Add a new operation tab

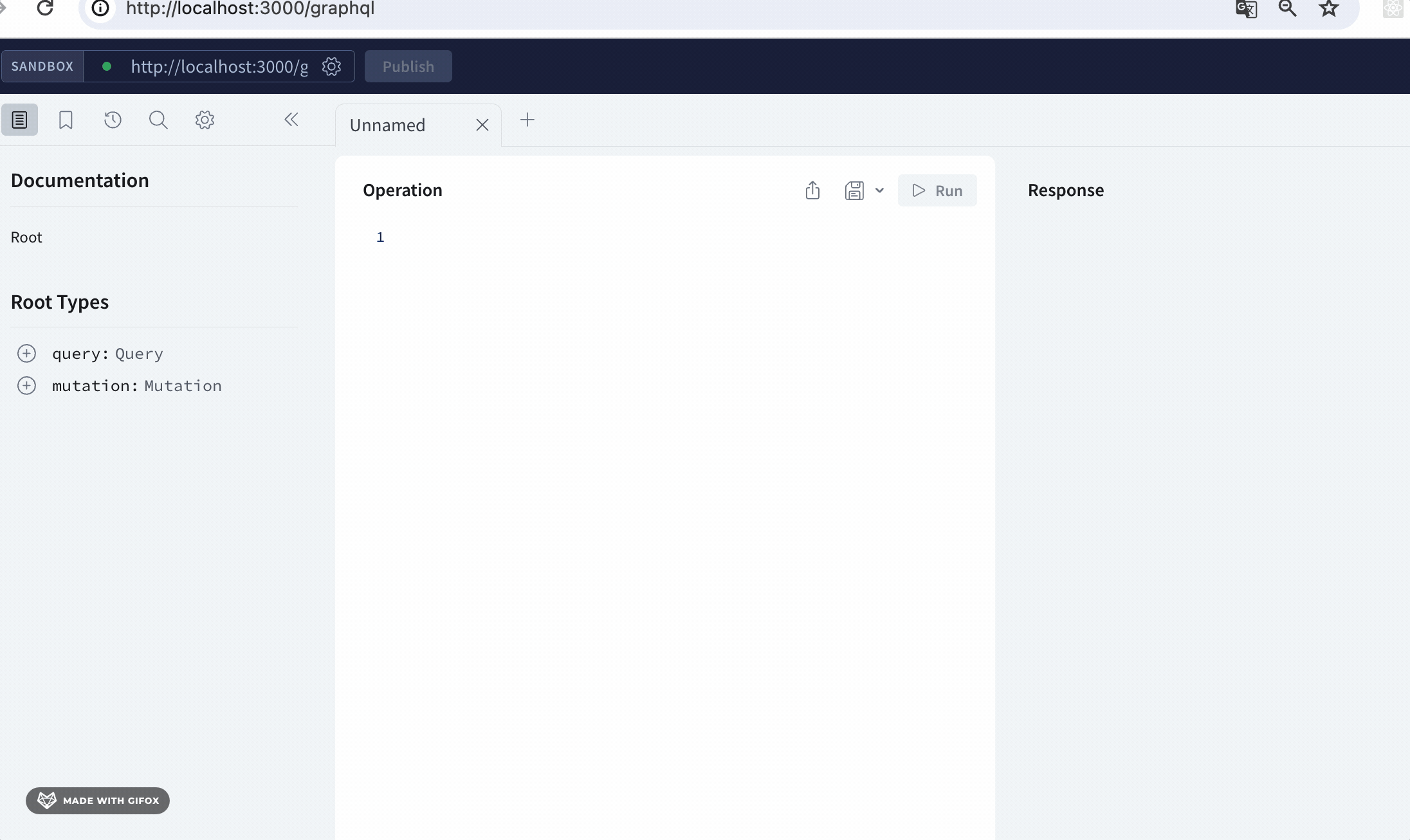coord(527,120)
